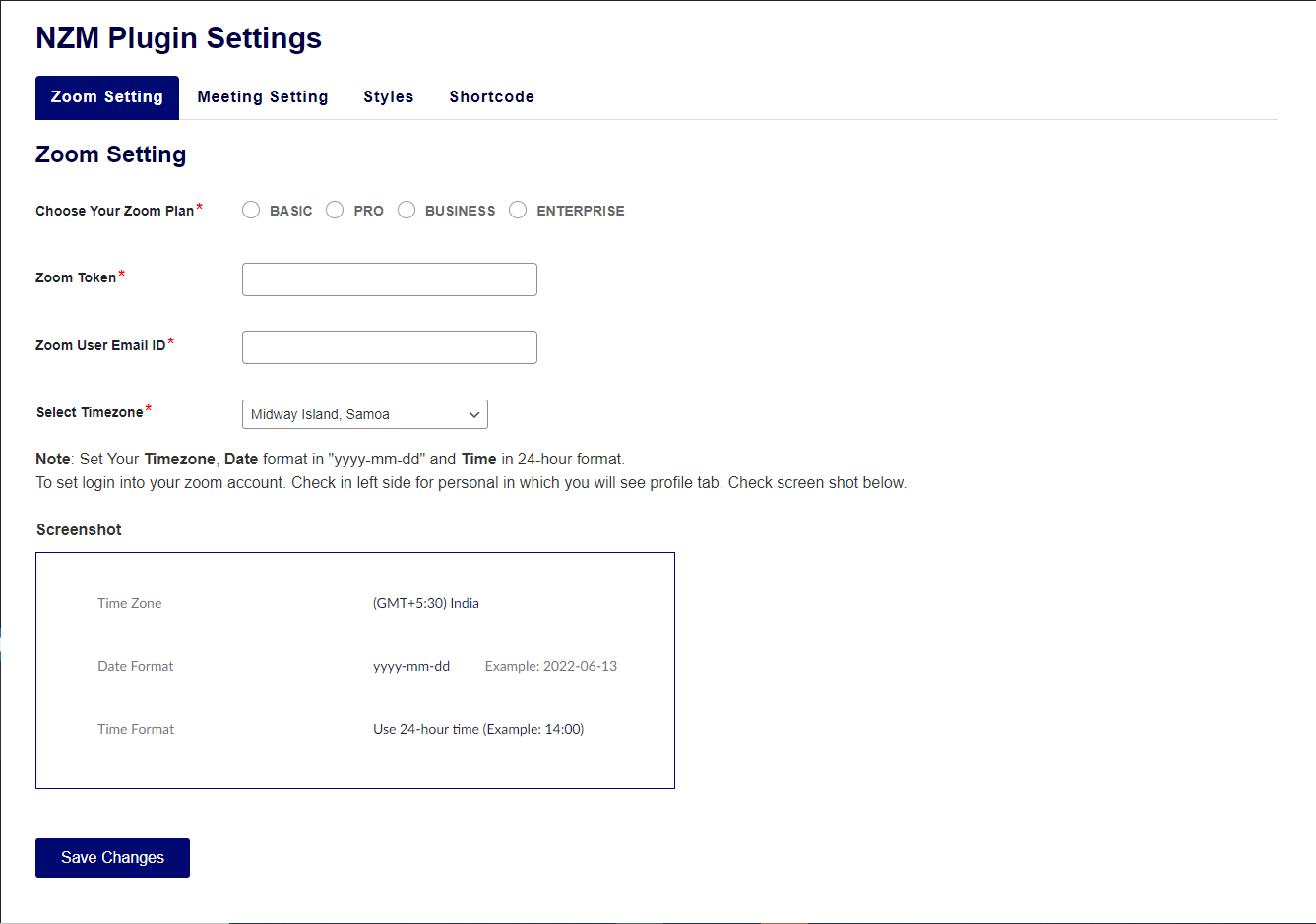Open the Meeting Setting tab
The height and width of the screenshot is (924, 1316).
[263, 97]
